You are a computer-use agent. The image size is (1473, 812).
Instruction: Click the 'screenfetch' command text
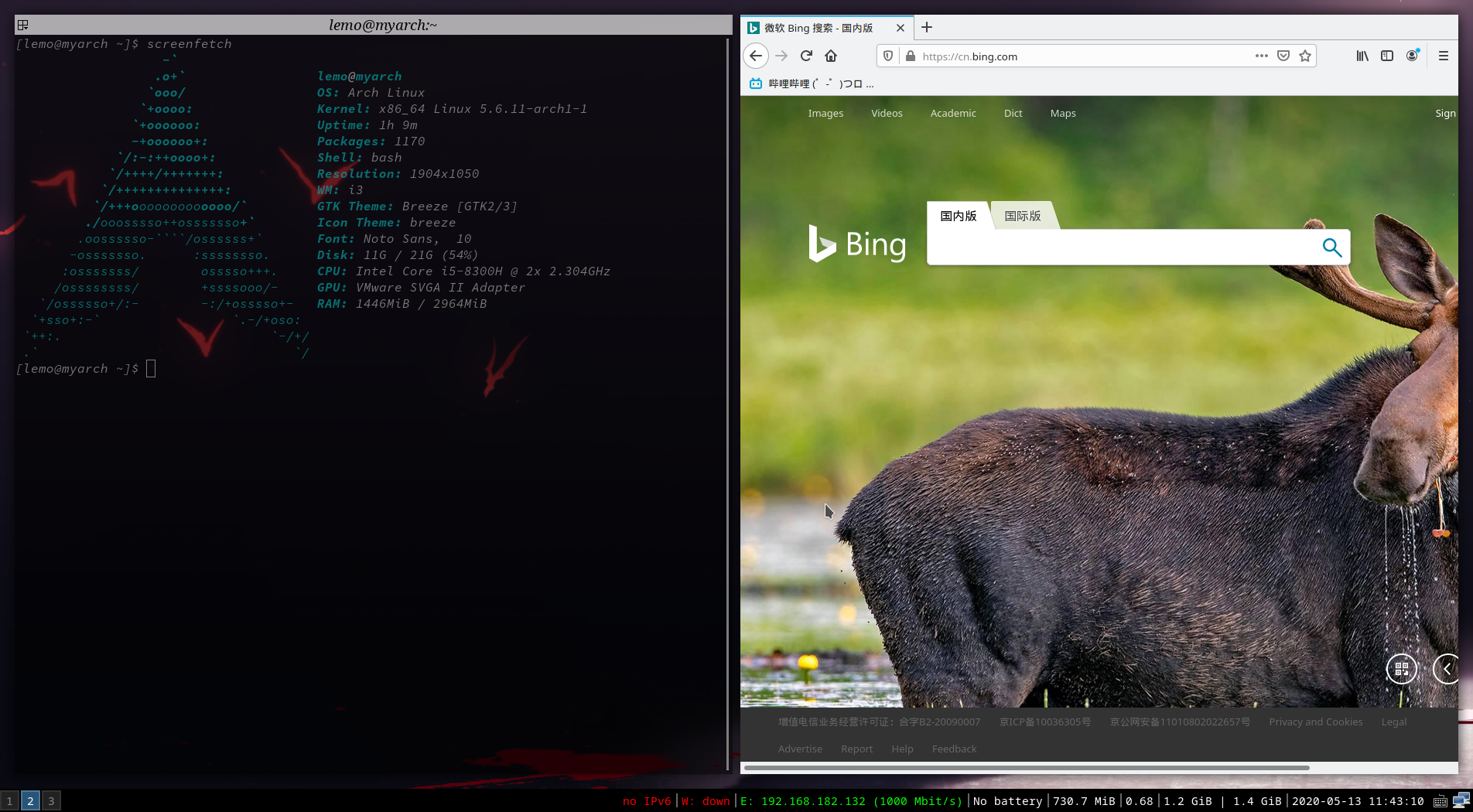click(190, 44)
